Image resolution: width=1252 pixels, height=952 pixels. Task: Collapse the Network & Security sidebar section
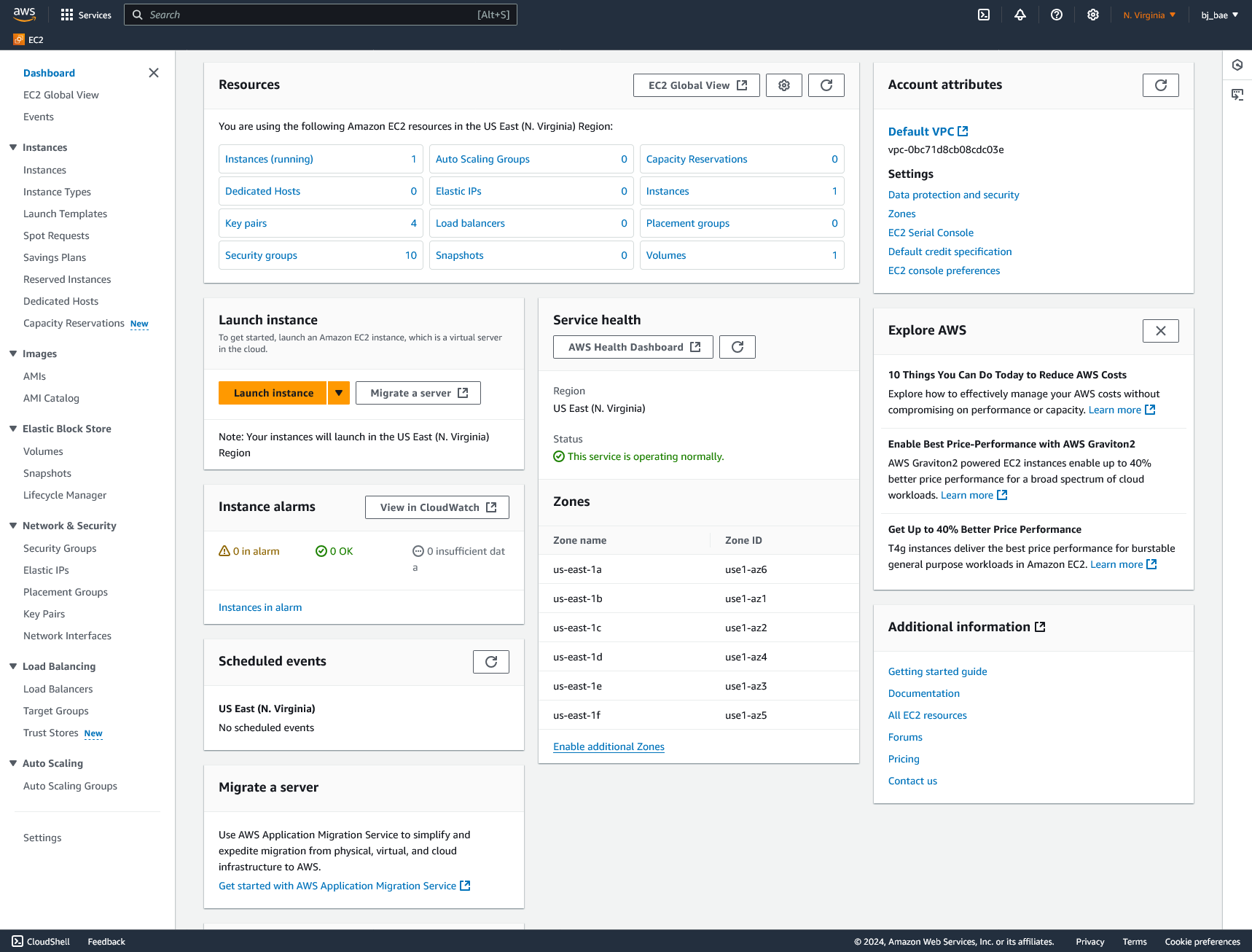12,526
